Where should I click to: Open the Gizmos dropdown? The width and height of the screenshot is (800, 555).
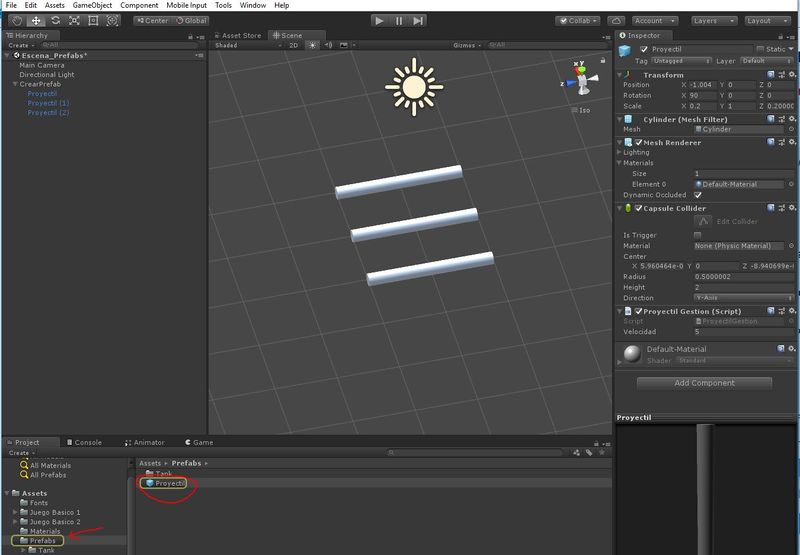point(467,45)
